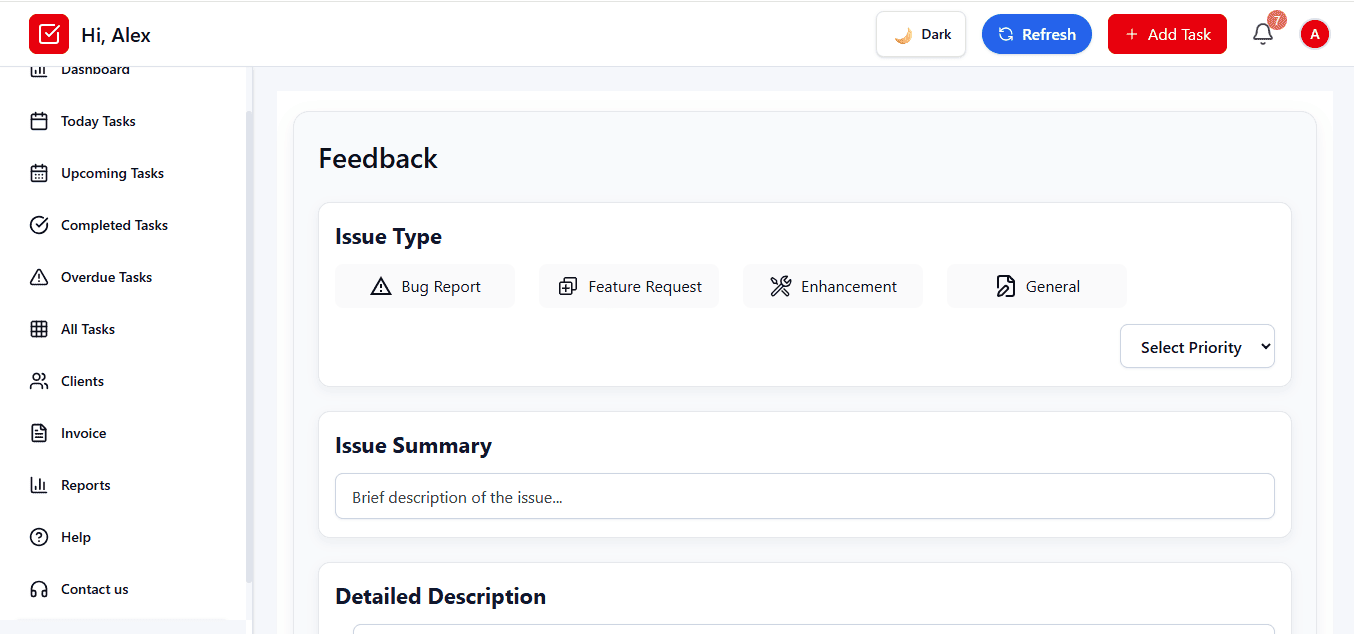1354x634 pixels.
Task: Open the Select Priority dropdown
Action: (1197, 347)
